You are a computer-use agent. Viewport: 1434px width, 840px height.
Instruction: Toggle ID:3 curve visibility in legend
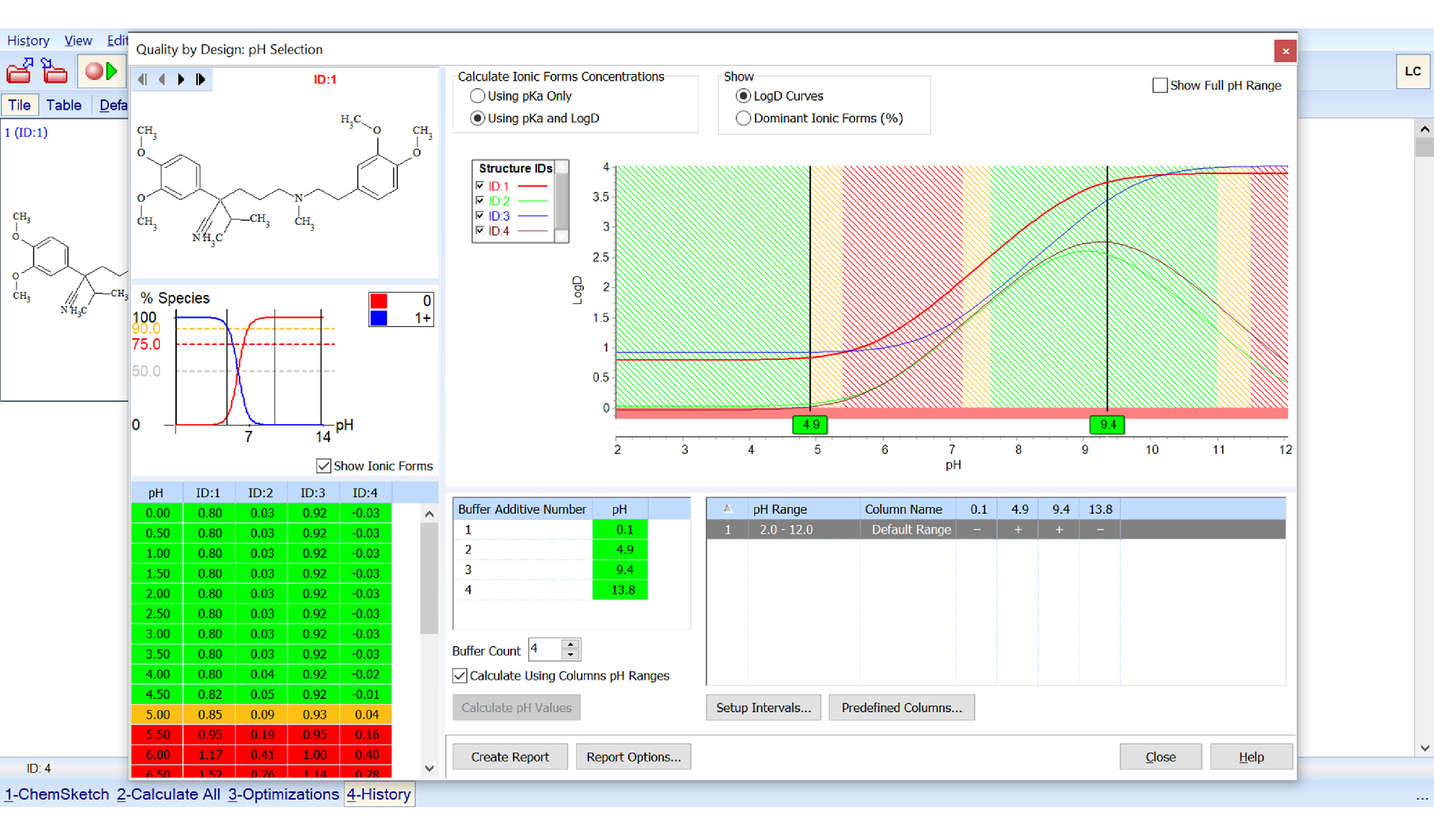pos(479,216)
